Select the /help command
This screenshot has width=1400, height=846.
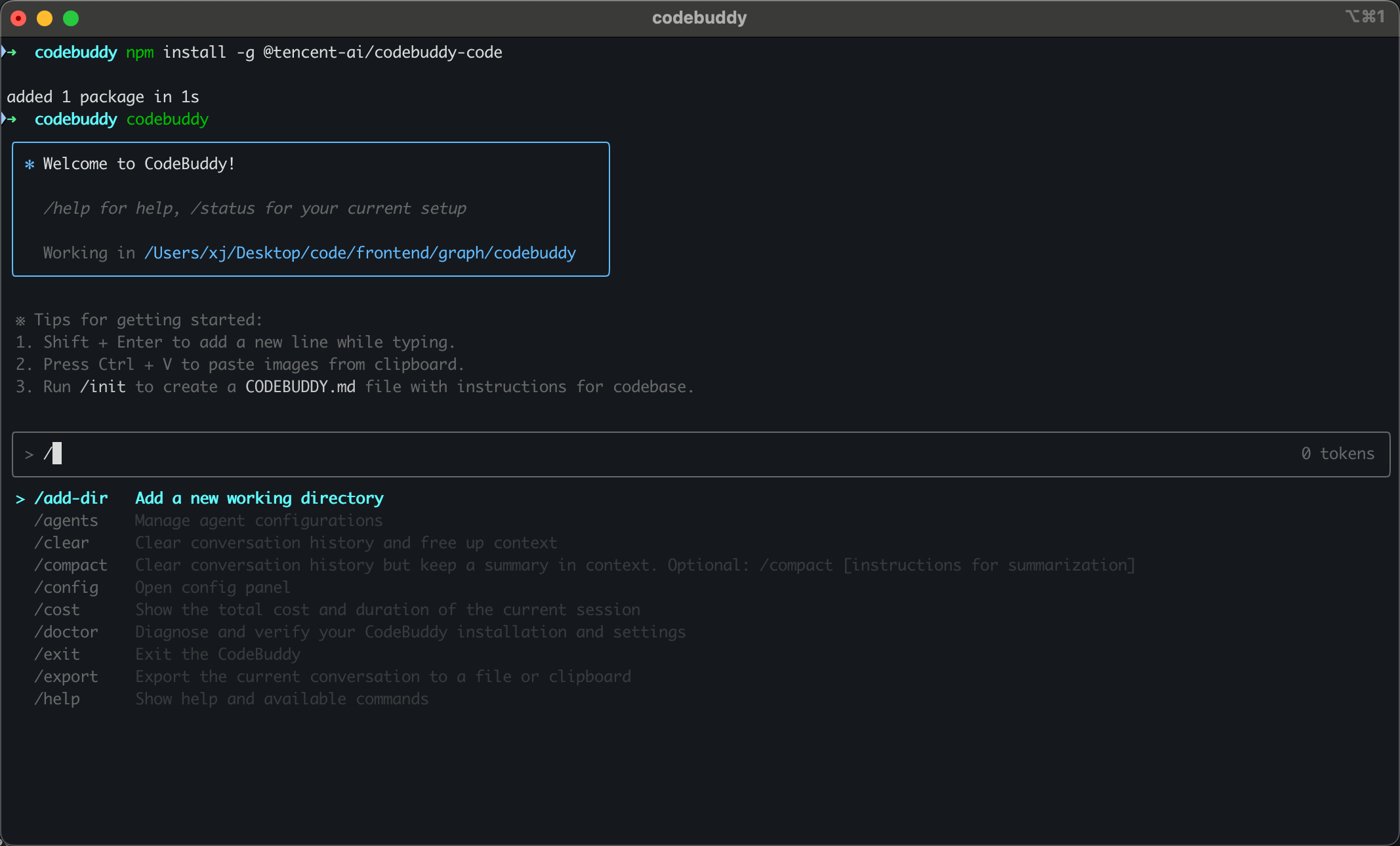[x=57, y=699]
